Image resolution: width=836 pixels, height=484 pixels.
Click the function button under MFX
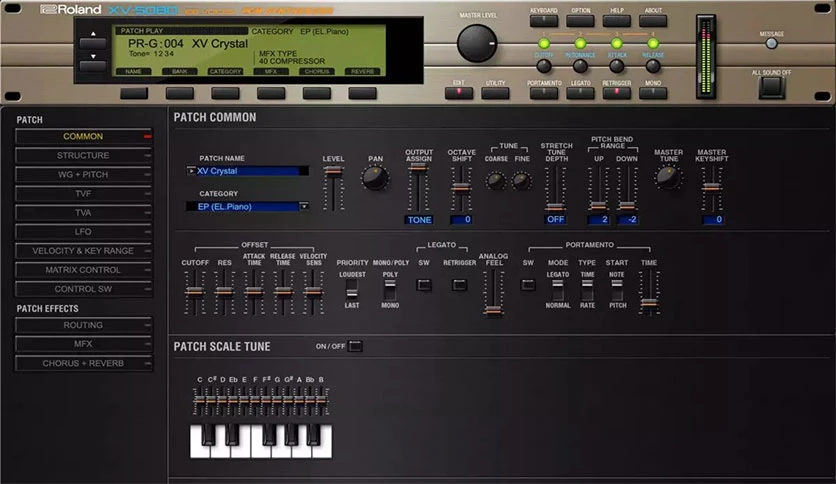point(271,93)
